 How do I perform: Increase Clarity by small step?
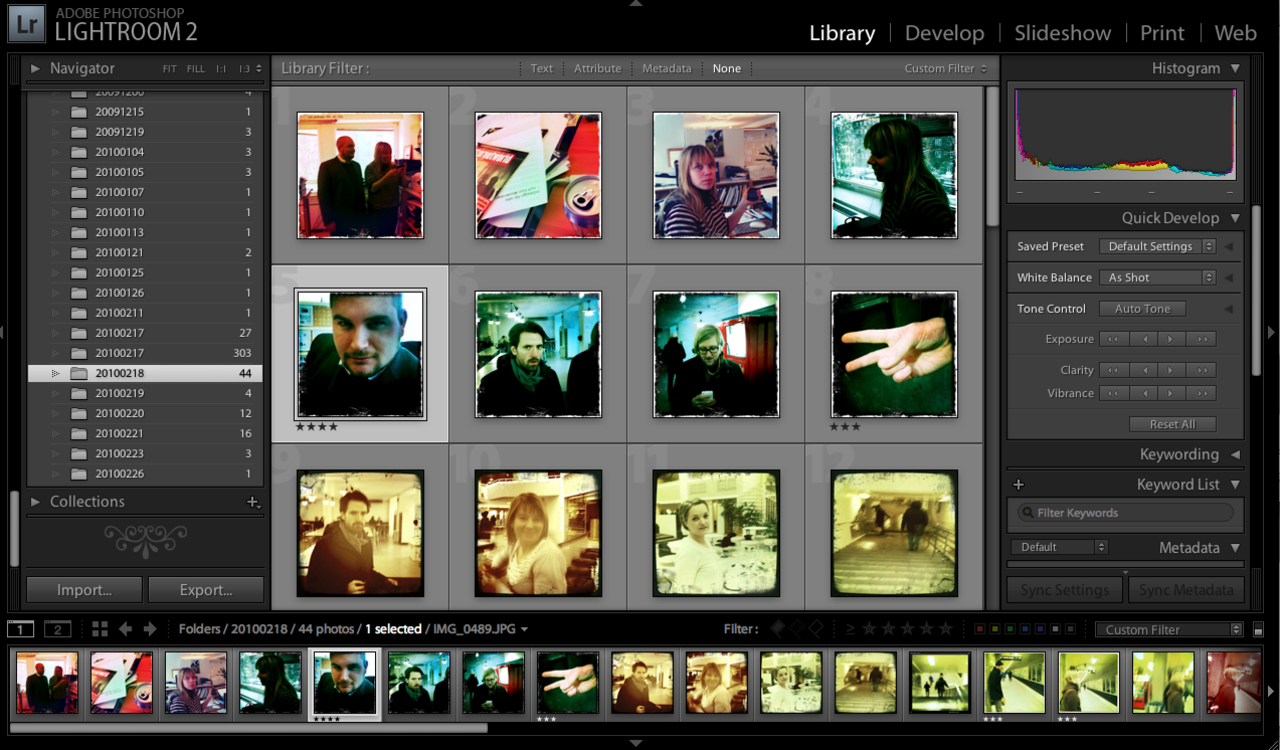pyautogui.click(x=1172, y=370)
